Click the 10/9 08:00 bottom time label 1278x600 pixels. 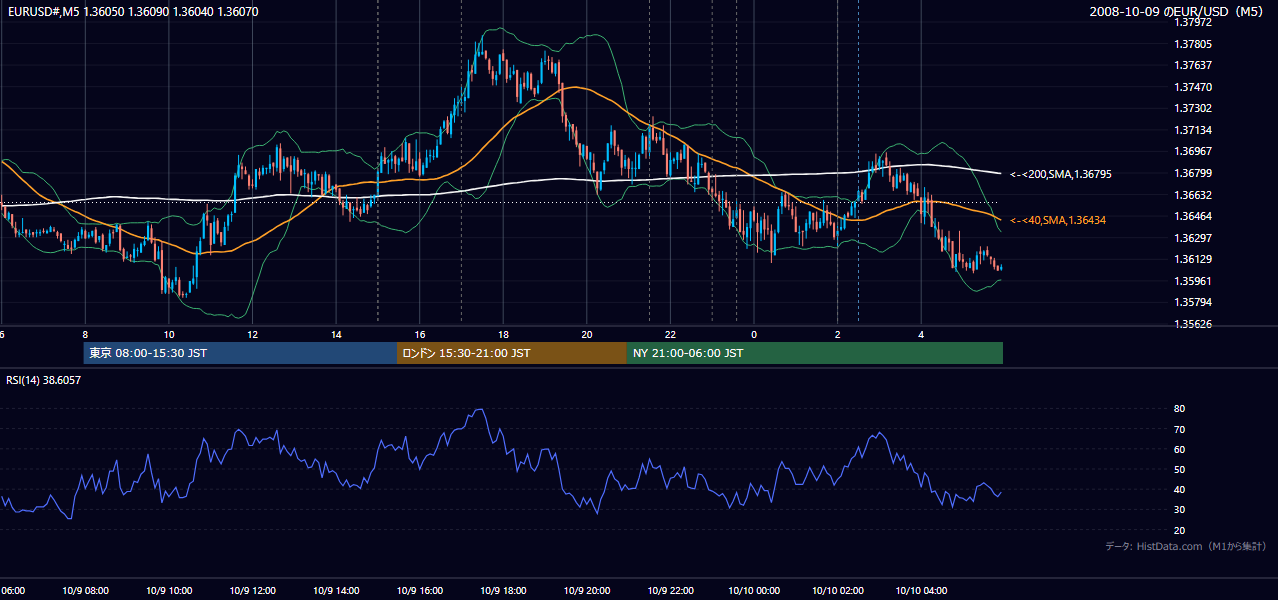point(85,590)
